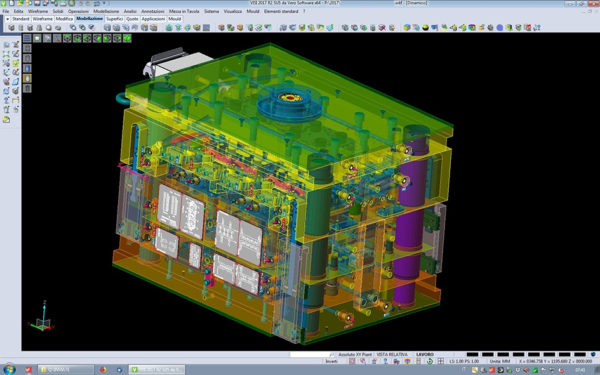Screen dimensions: 600x375
Task: Toggle the grid display icon in status bar
Action: point(440,361)
